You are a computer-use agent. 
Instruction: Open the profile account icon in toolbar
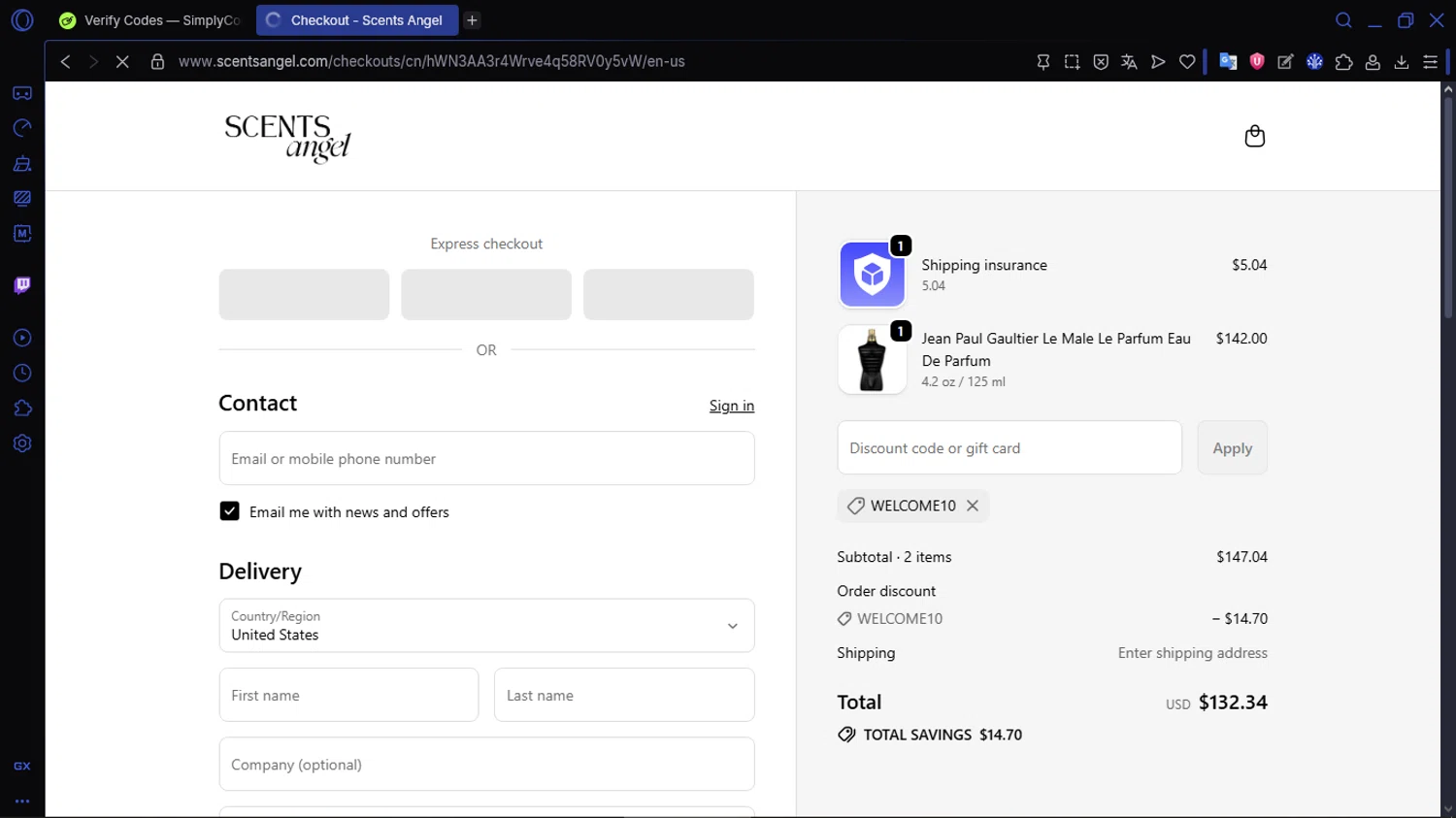coord(1373,61)
